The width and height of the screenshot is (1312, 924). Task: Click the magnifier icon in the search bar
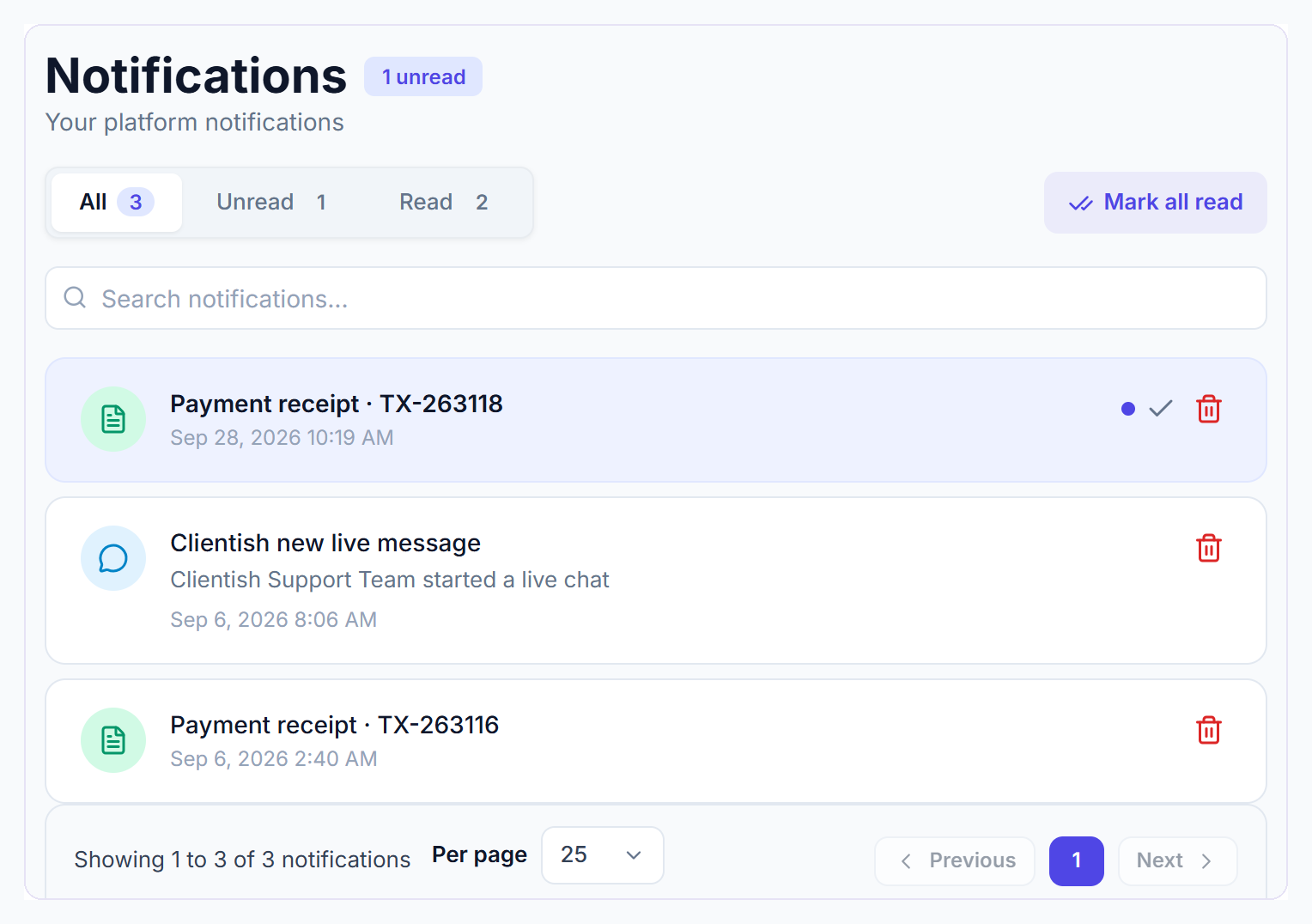point(76,297)
